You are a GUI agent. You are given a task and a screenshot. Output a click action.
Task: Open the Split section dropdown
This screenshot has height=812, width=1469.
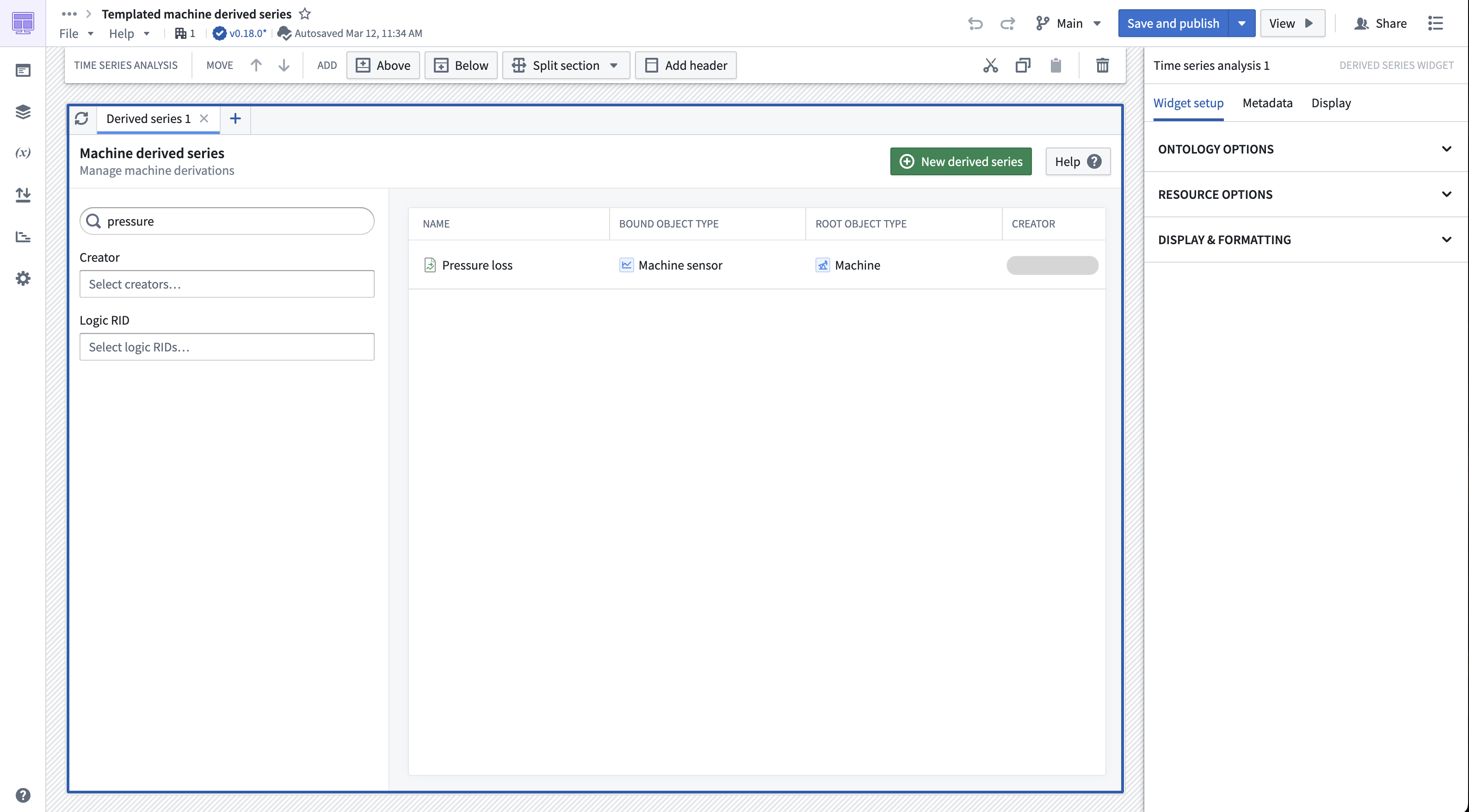click(x=566, y=65)
